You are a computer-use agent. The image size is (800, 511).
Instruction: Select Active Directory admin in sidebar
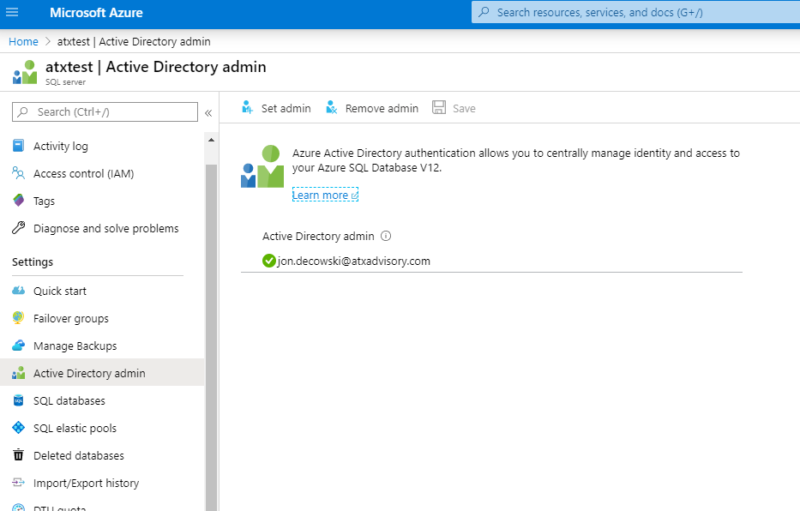pos(102,373)
